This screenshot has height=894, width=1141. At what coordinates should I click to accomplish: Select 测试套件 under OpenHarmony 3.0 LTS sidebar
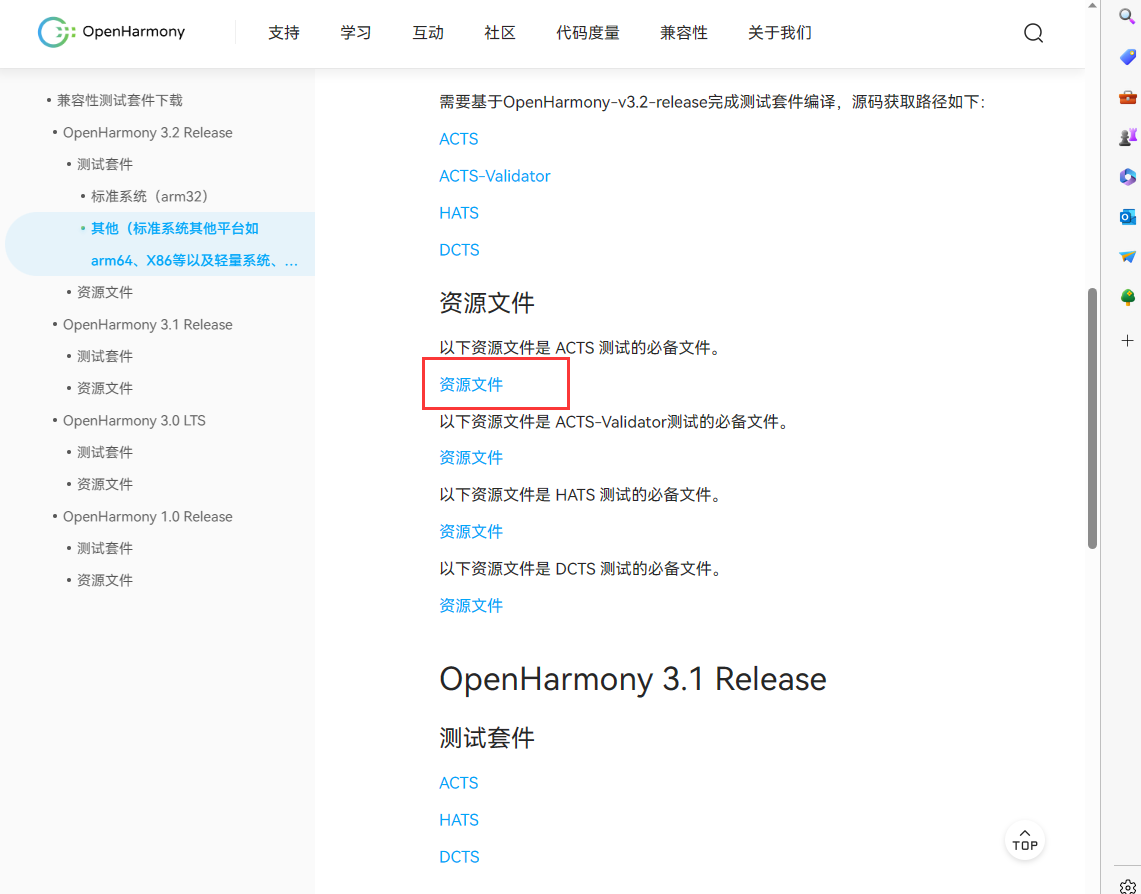click(105, 452)
